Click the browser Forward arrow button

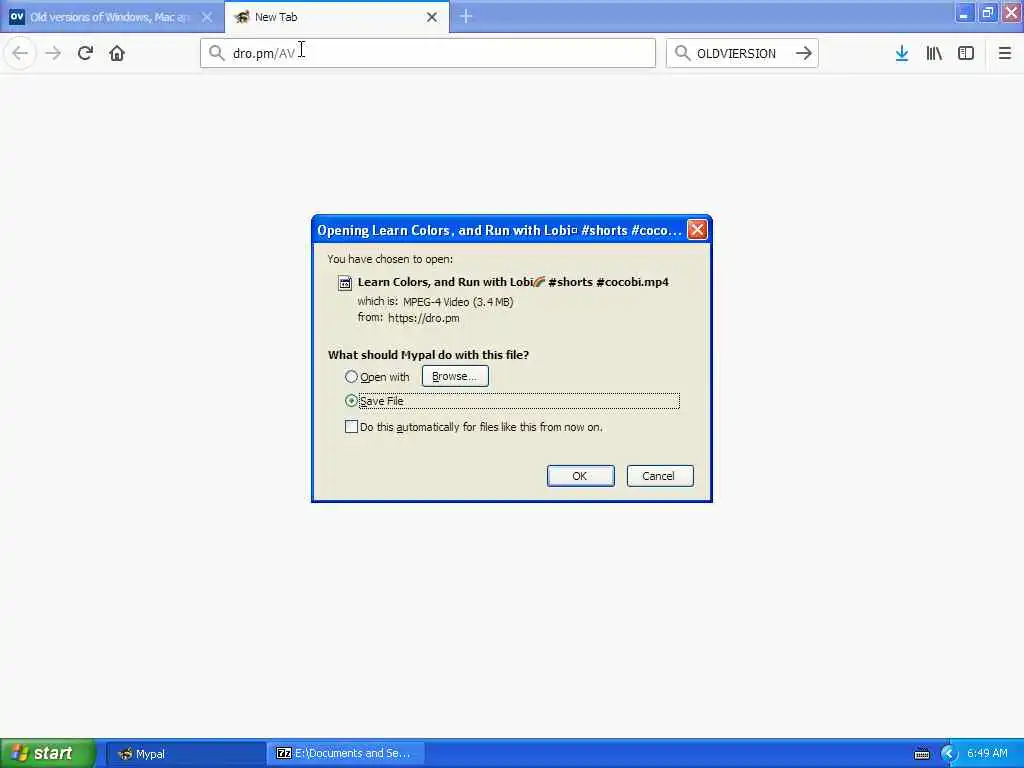pos(53,53)
